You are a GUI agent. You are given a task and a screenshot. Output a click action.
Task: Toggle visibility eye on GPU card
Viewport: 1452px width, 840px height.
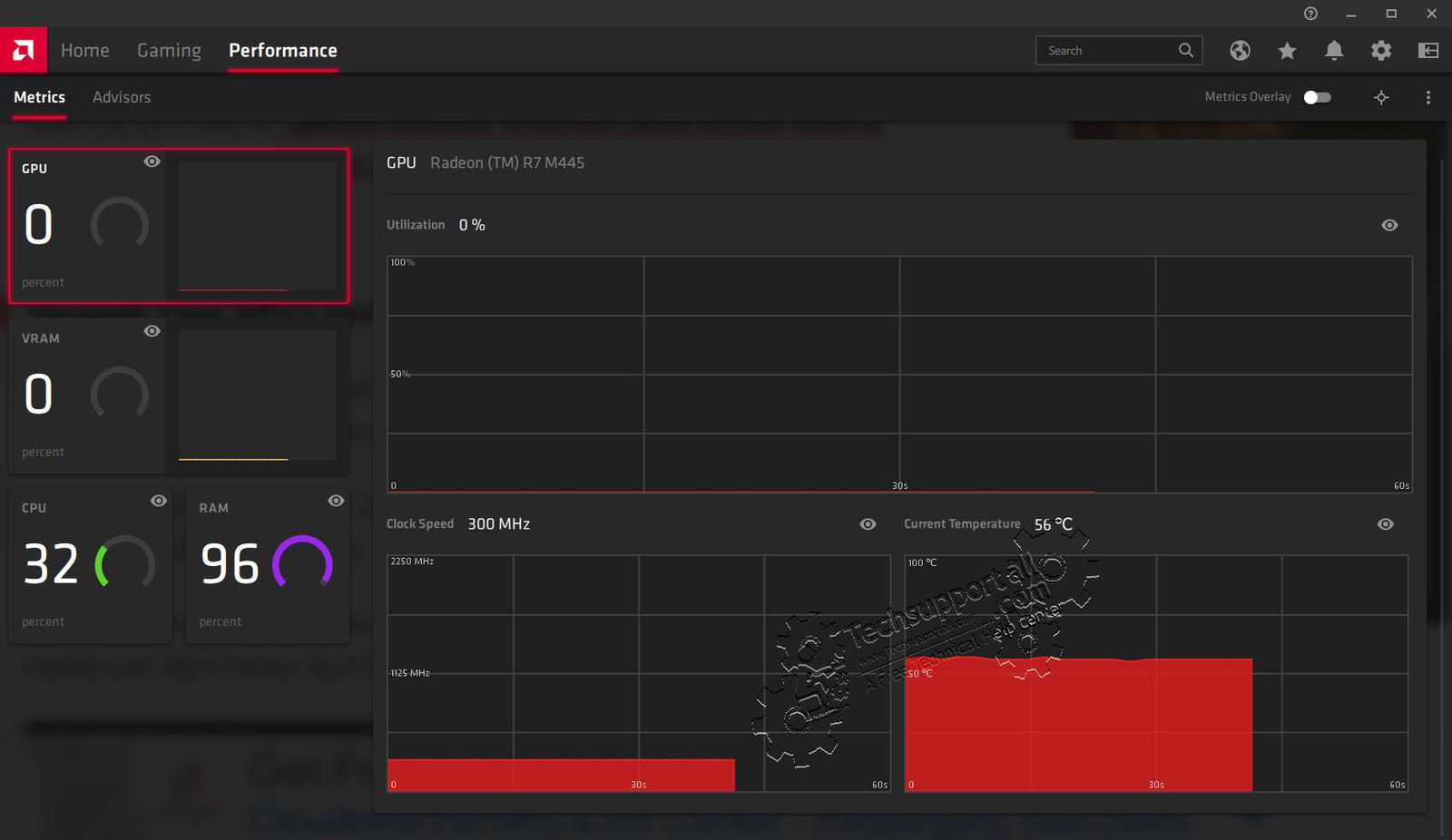(152, 161)
